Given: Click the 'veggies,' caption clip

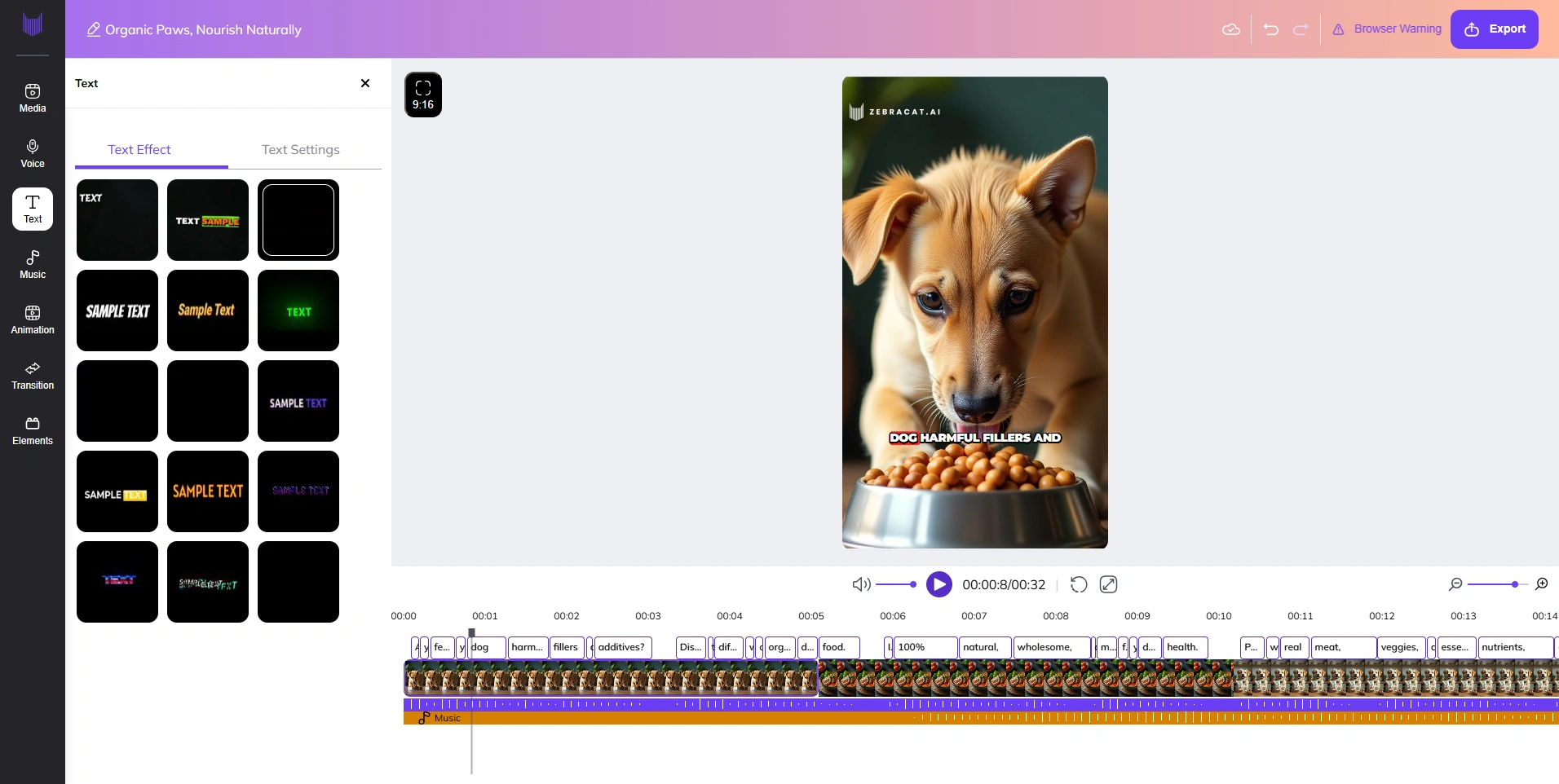Looking at the screenshot, I should pos(1402,647).
